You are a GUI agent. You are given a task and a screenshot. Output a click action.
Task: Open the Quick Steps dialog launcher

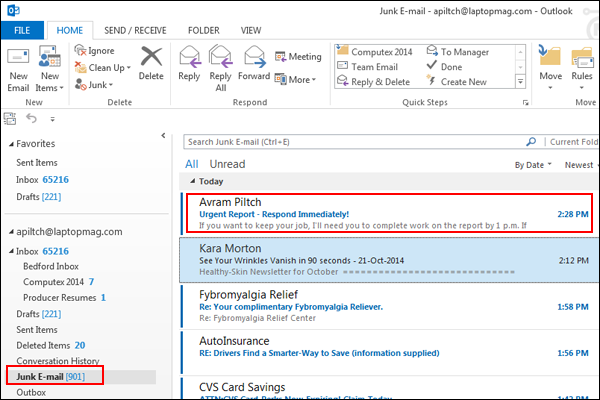[526, 103]
